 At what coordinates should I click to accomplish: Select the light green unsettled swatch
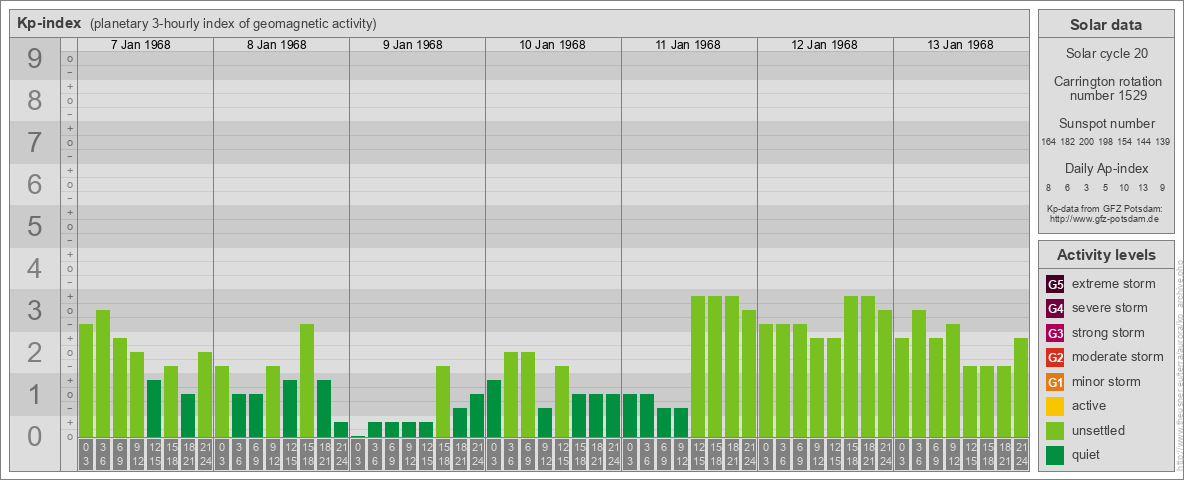(1055, 430)
